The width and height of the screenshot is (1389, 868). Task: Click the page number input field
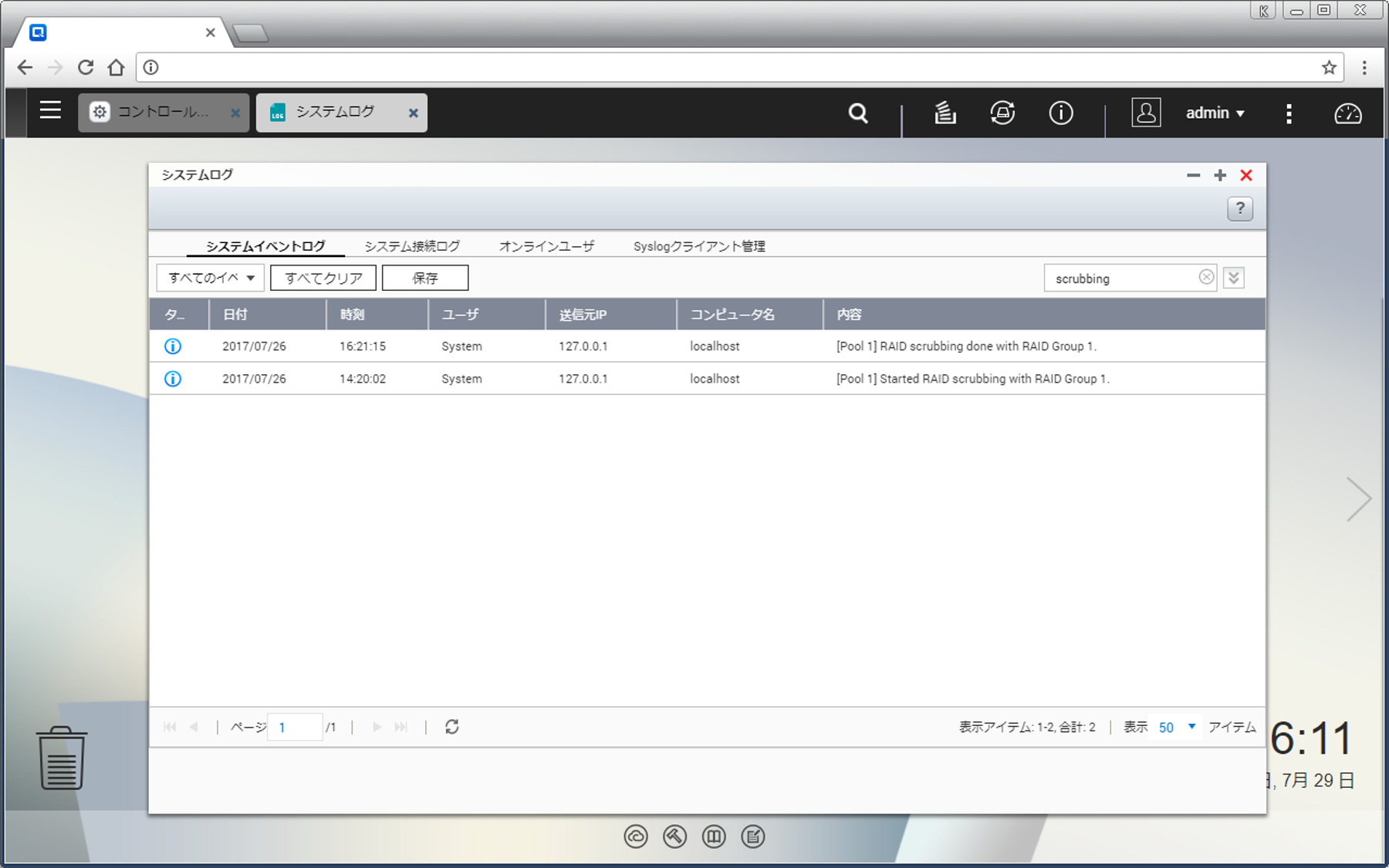[x=295, y=727]
